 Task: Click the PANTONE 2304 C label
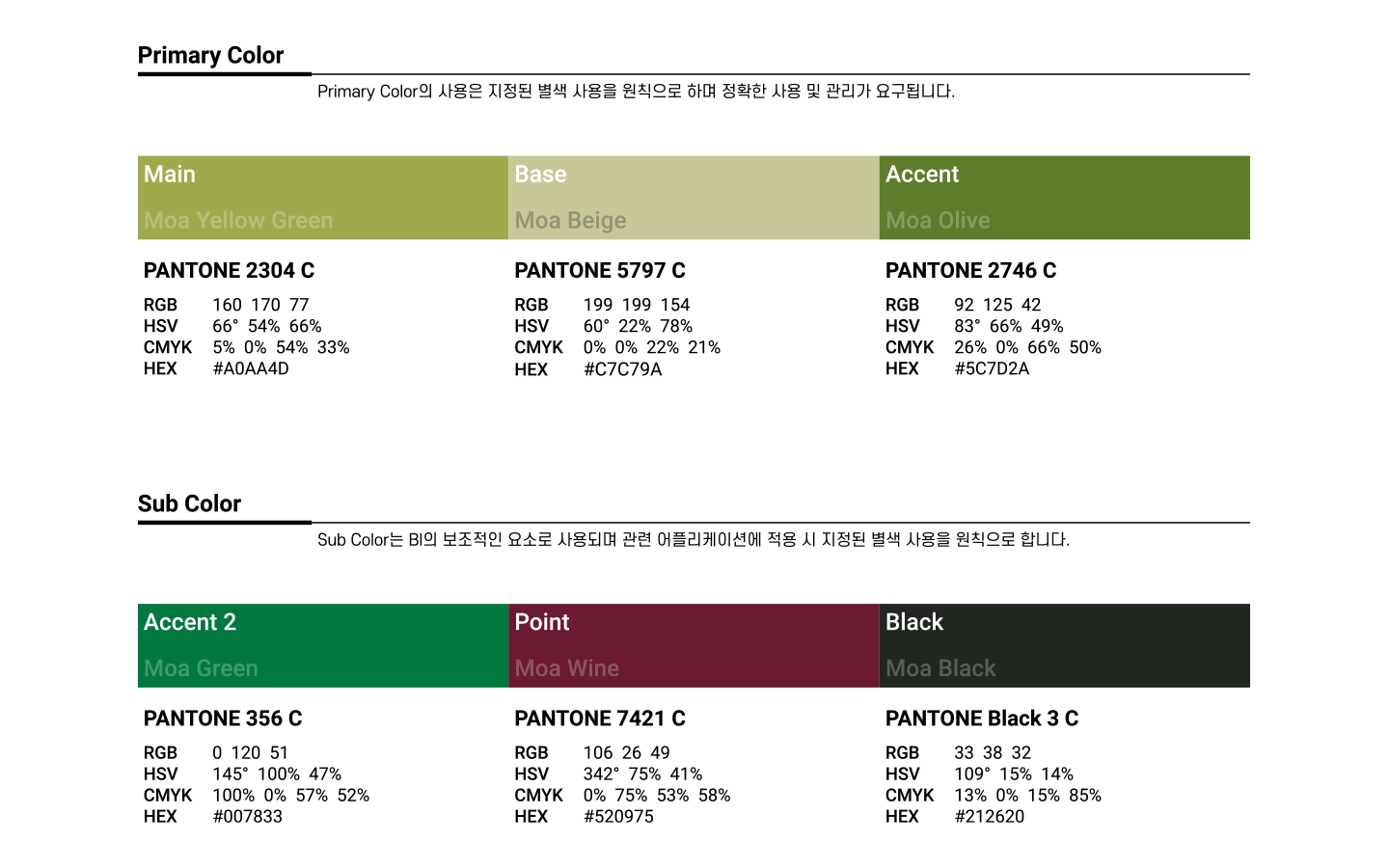229,271
